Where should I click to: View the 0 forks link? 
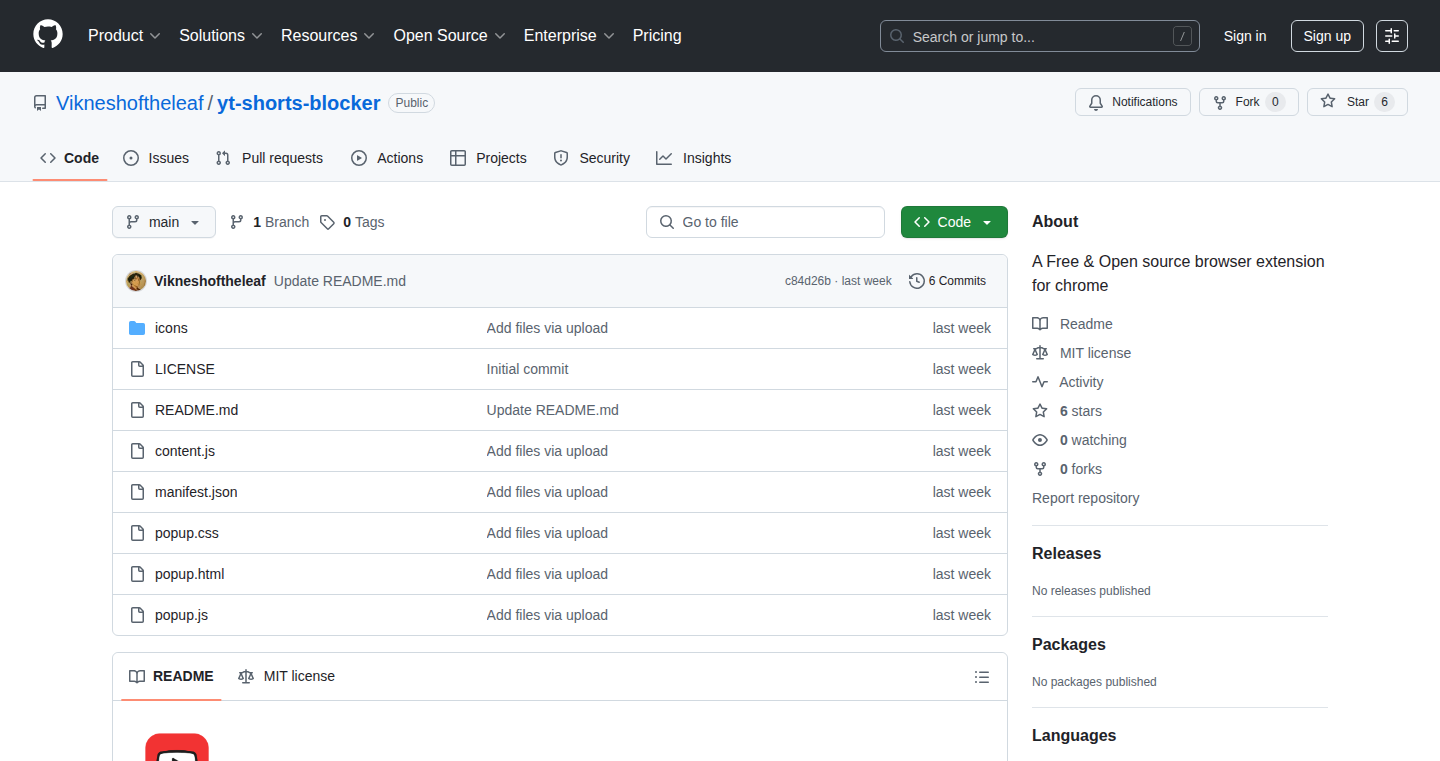coord(1067,469)
